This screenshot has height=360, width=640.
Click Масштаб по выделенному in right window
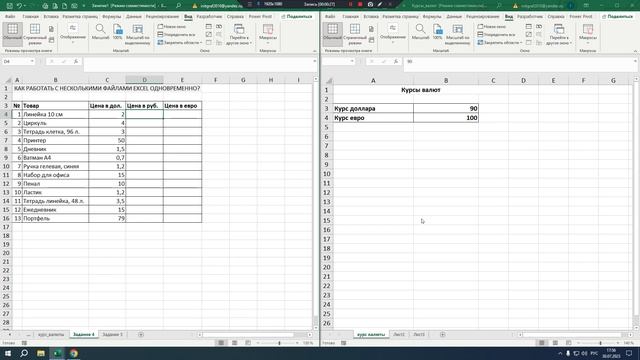coord(458,34)
